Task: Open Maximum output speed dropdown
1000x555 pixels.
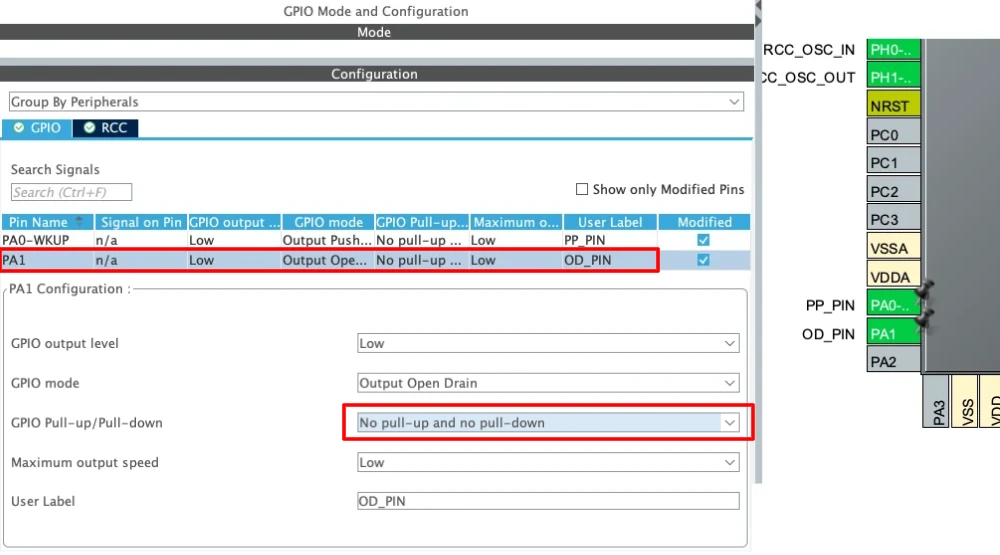Action: click(548, 462)
